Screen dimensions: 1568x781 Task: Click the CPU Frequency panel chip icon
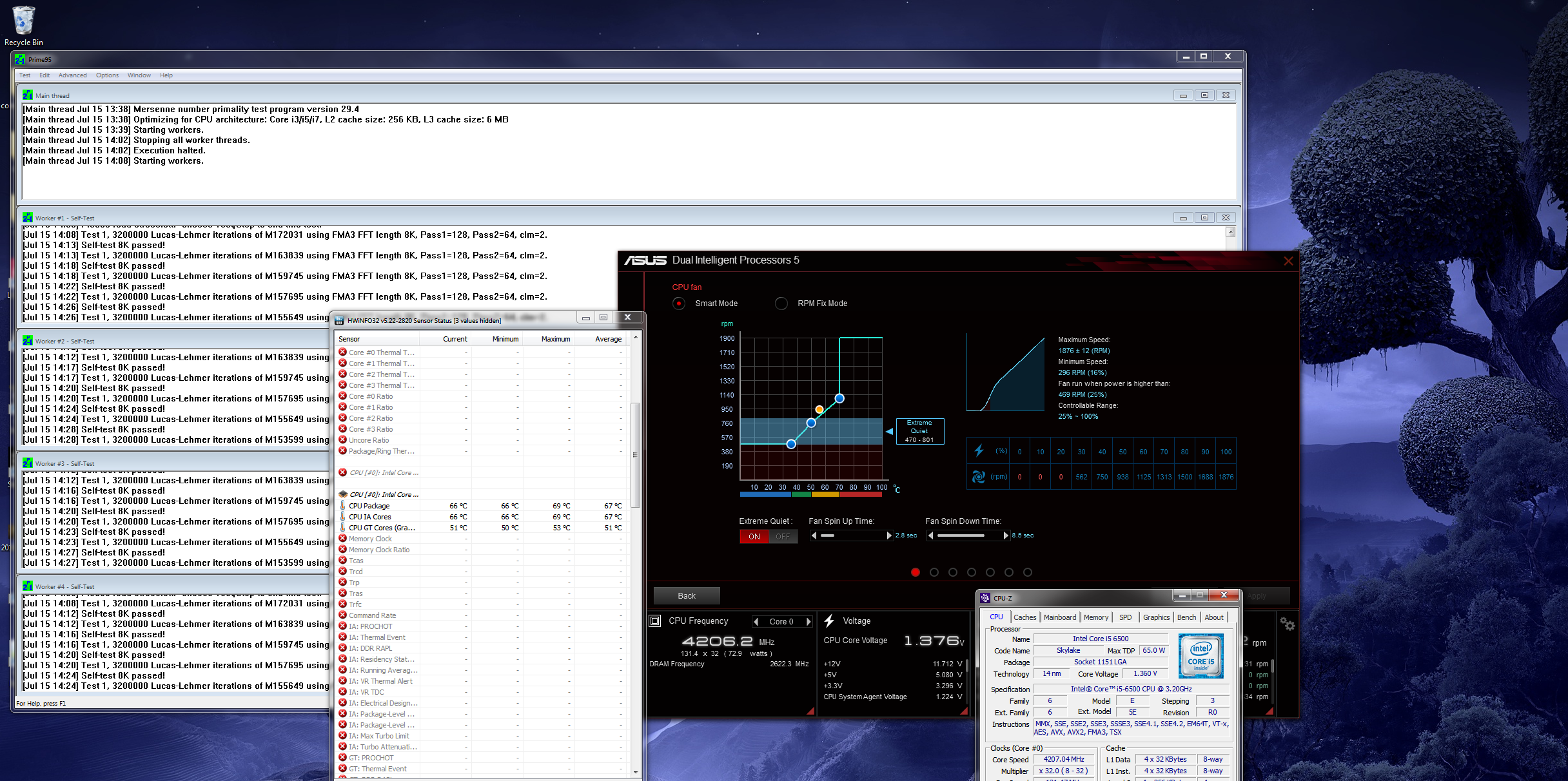(x=655, y=621)
